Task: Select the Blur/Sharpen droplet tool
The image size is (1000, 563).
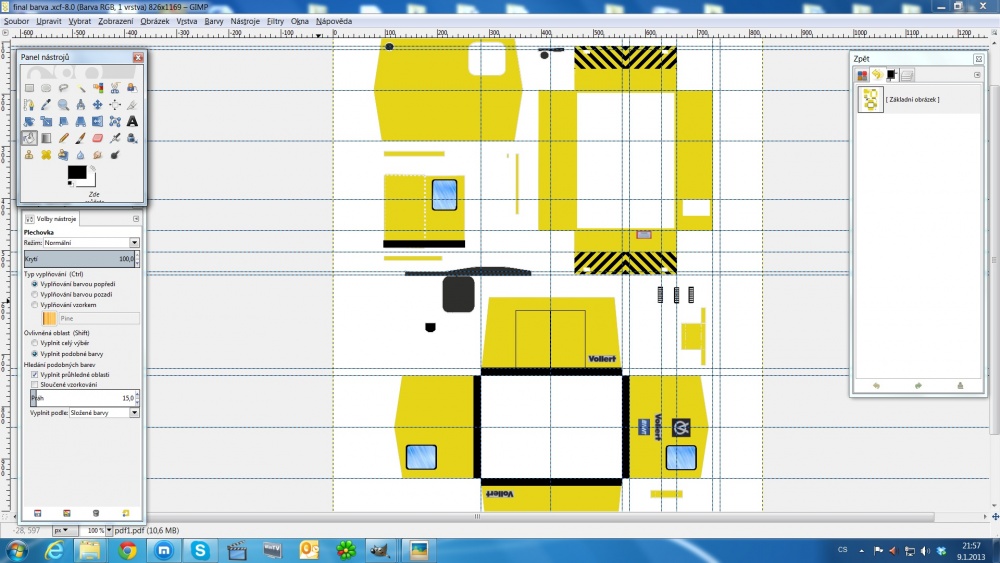Action: click(80, 155)
